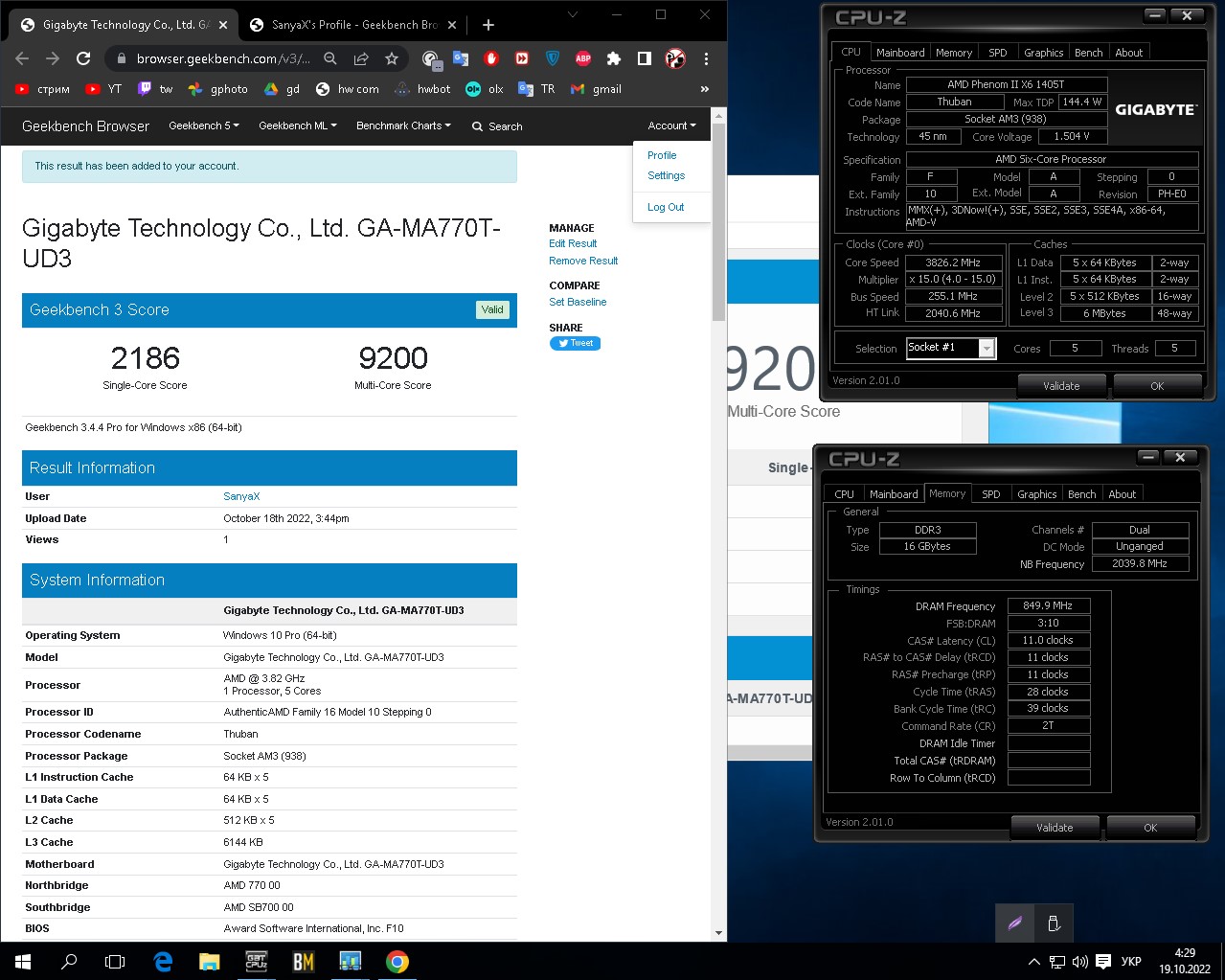Open Microsoft Edge from taskbar

163,961
